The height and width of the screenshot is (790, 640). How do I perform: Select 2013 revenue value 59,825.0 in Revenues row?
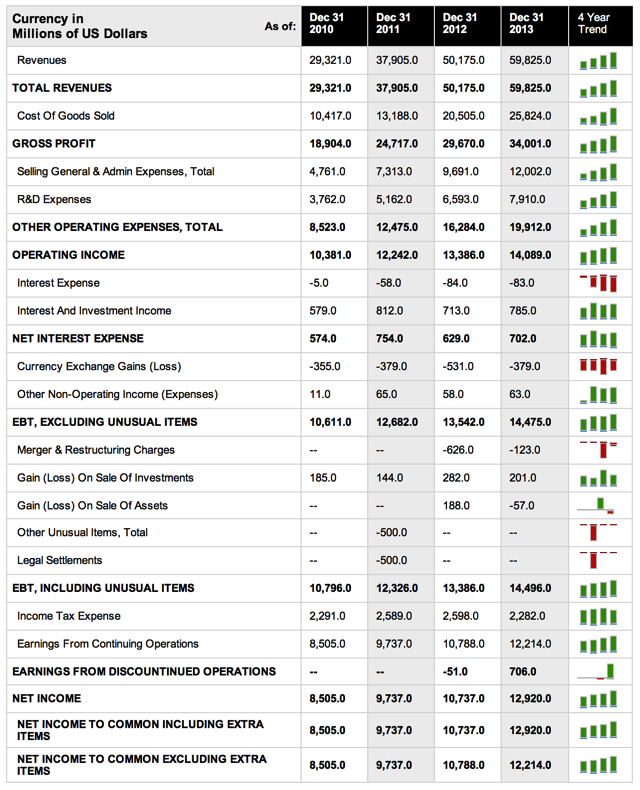(x=530, y=60)
